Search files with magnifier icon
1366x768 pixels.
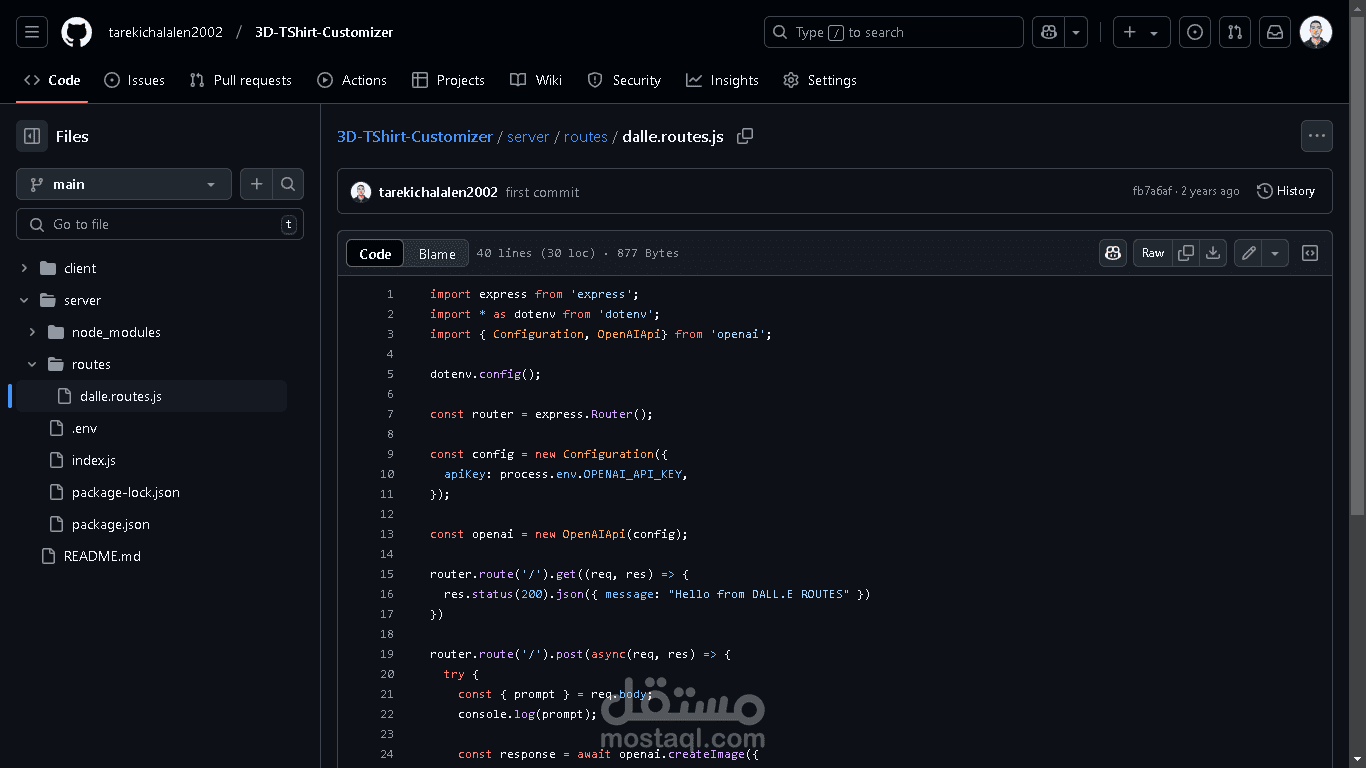click(288, 184)
